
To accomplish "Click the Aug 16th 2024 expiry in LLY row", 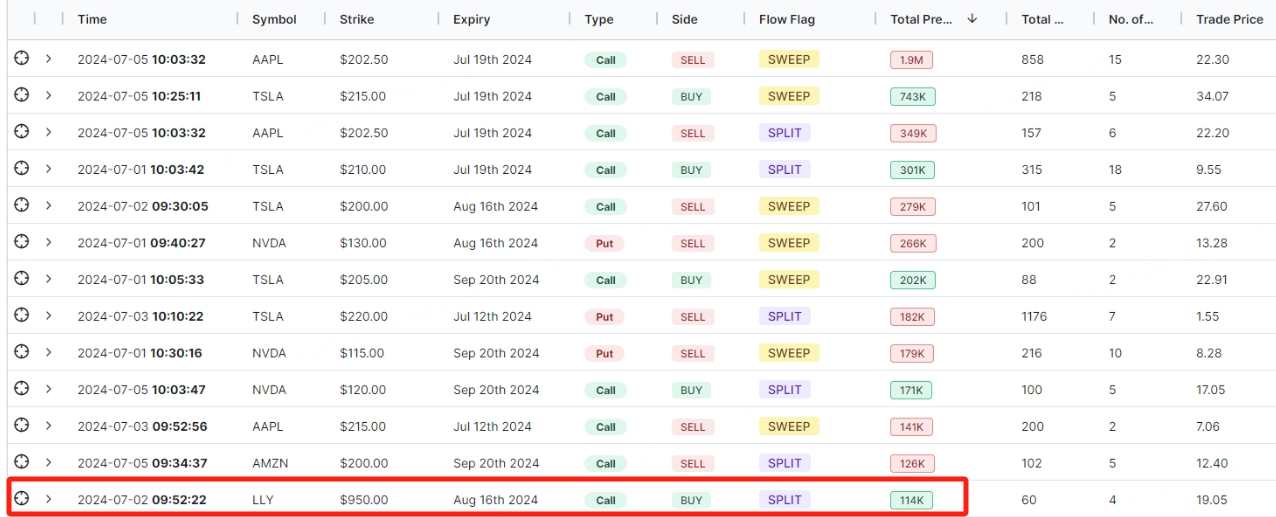I will point(495,499).
